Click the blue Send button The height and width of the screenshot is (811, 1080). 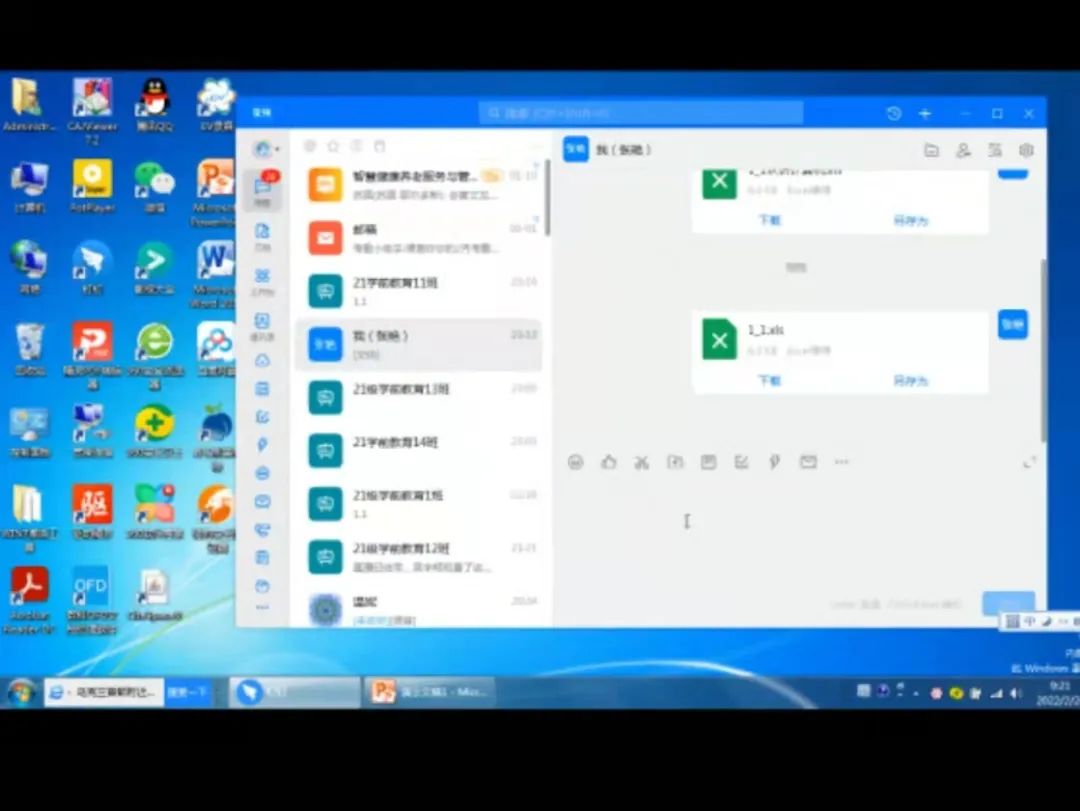(x=1008, y=603)
